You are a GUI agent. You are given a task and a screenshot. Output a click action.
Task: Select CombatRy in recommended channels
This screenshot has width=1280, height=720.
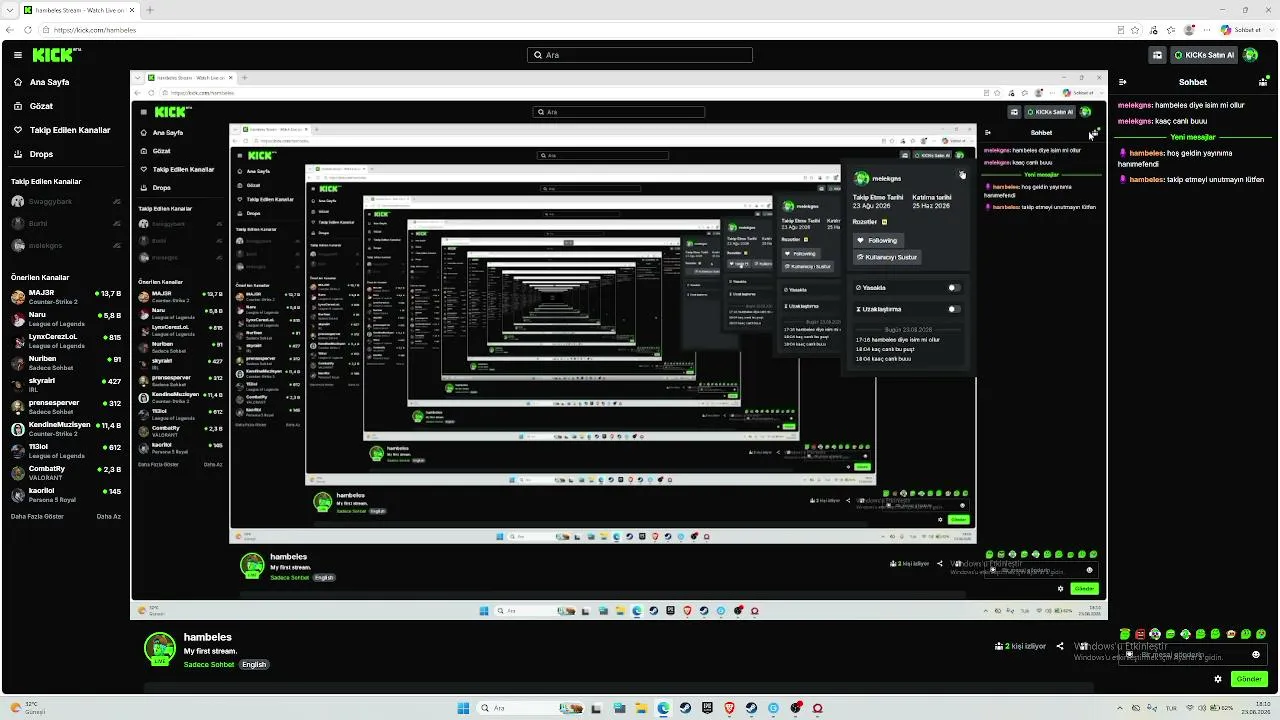tap(66, 473)
